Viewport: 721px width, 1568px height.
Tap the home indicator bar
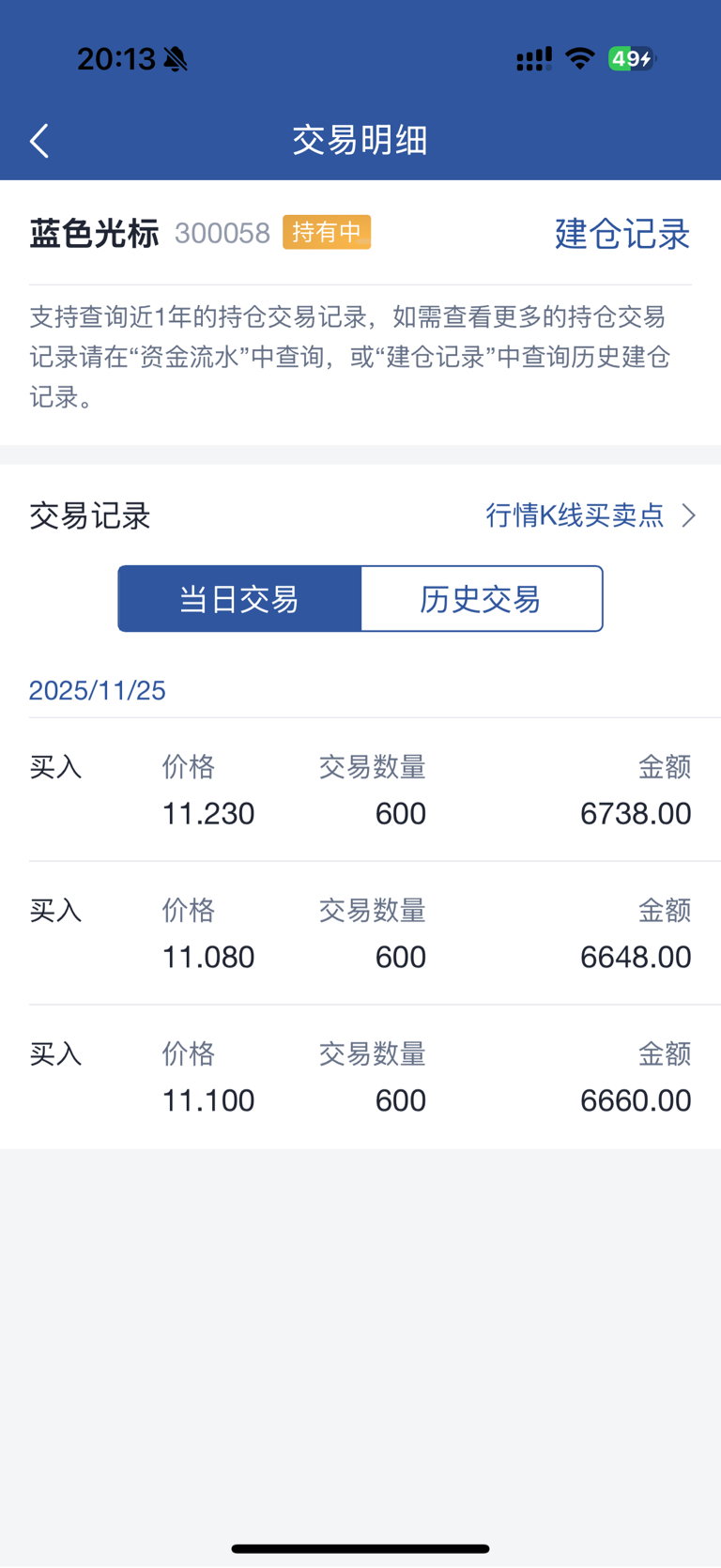(360, 1548)
